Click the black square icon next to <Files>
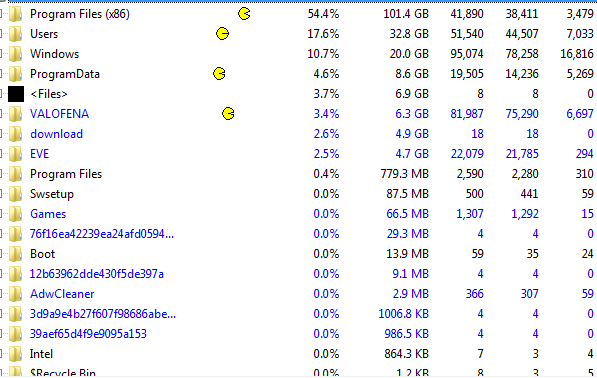597x378 pixels. tap(16, 94)
